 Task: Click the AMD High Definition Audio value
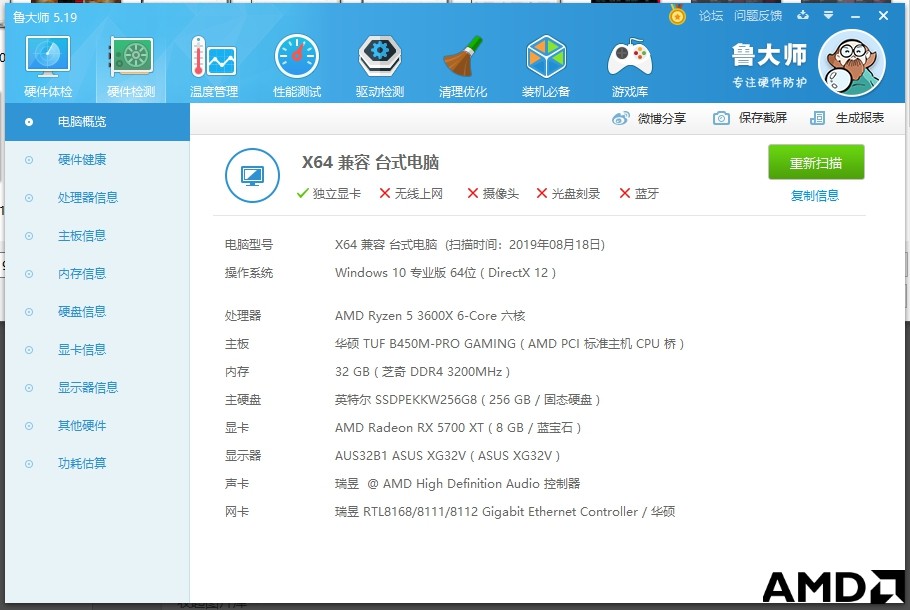457,483
